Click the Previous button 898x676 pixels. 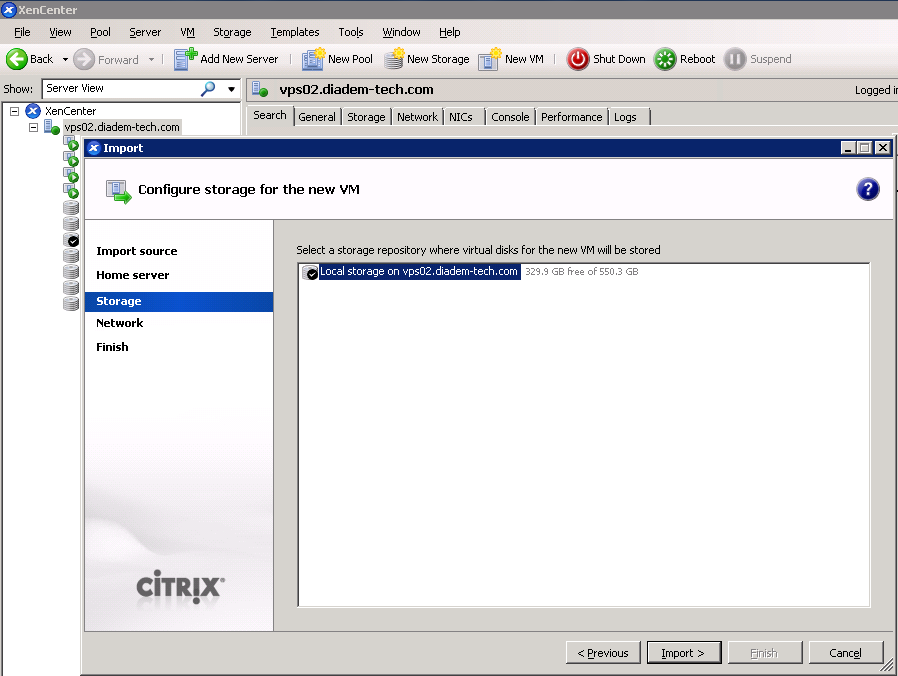point(603,653)
